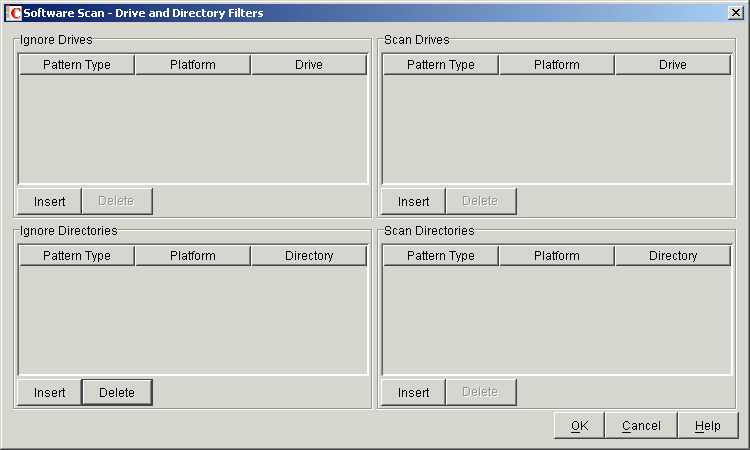This screenshot has width=750, height=450.
Task: Close the Drive and Directory Filters dialog
Action: point(735,13)
